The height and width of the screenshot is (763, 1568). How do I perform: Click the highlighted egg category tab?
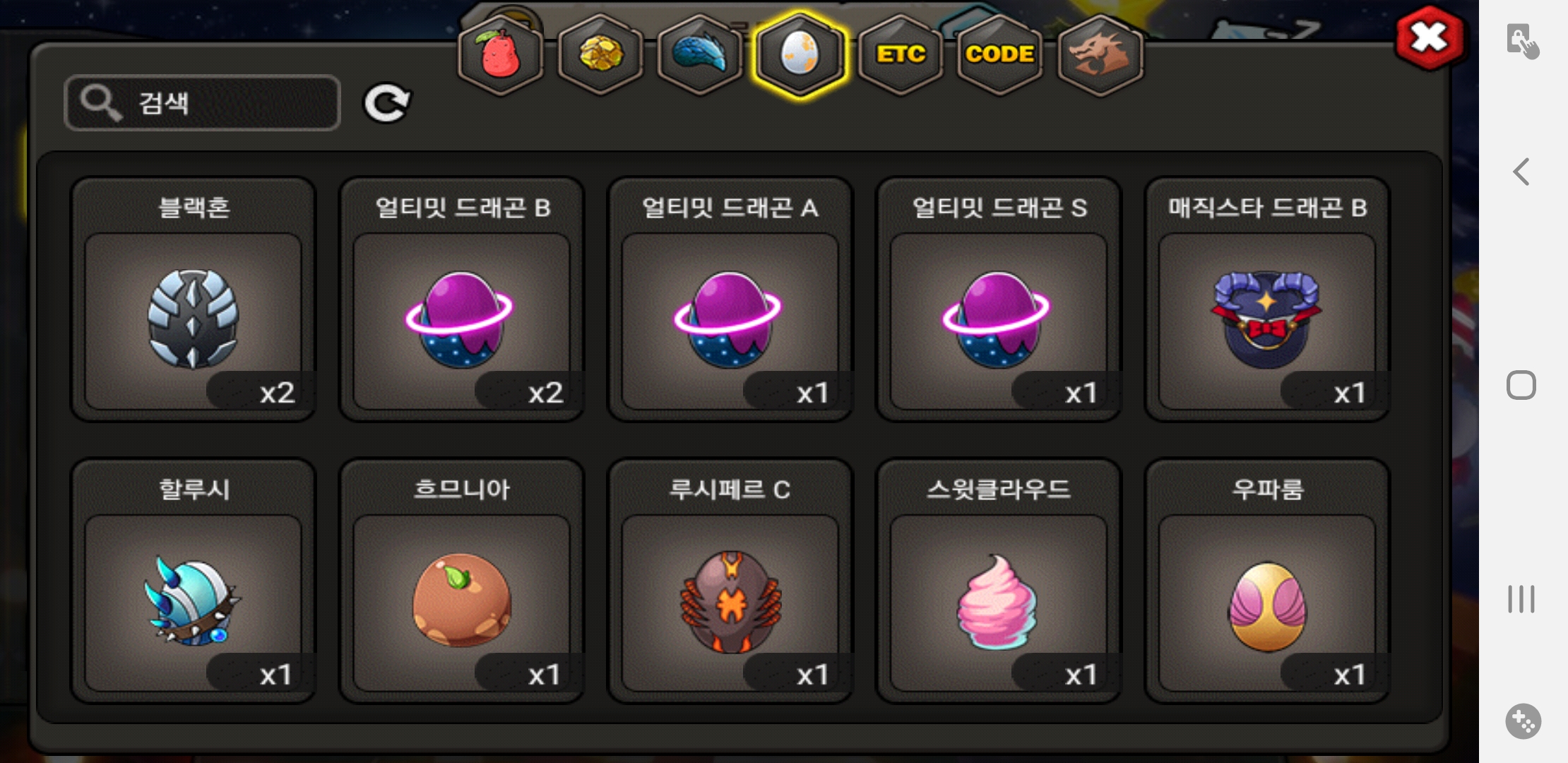point(800,55)
